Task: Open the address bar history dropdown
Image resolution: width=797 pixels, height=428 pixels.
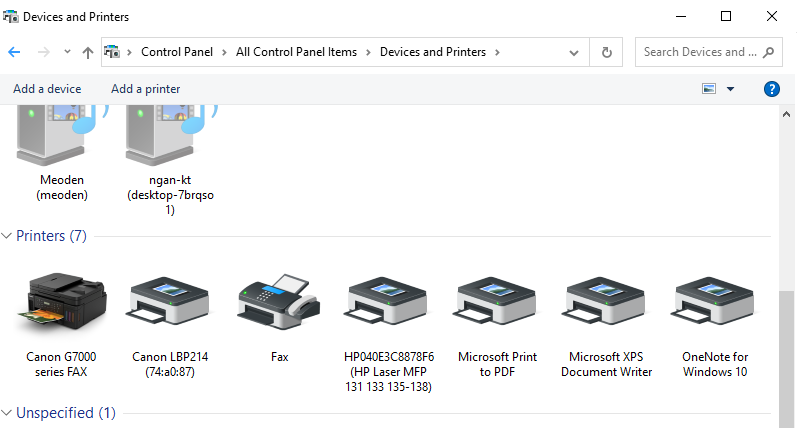Action: coord(574,52)
